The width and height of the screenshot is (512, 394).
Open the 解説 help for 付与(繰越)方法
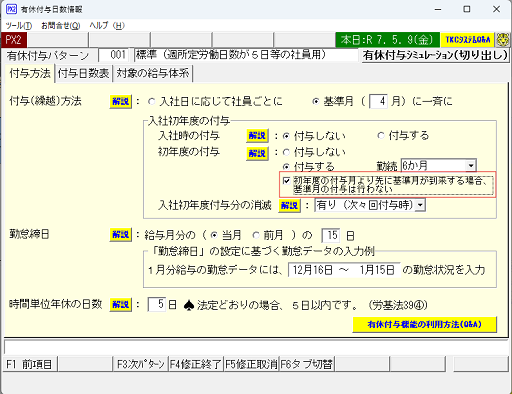[121, 101]
